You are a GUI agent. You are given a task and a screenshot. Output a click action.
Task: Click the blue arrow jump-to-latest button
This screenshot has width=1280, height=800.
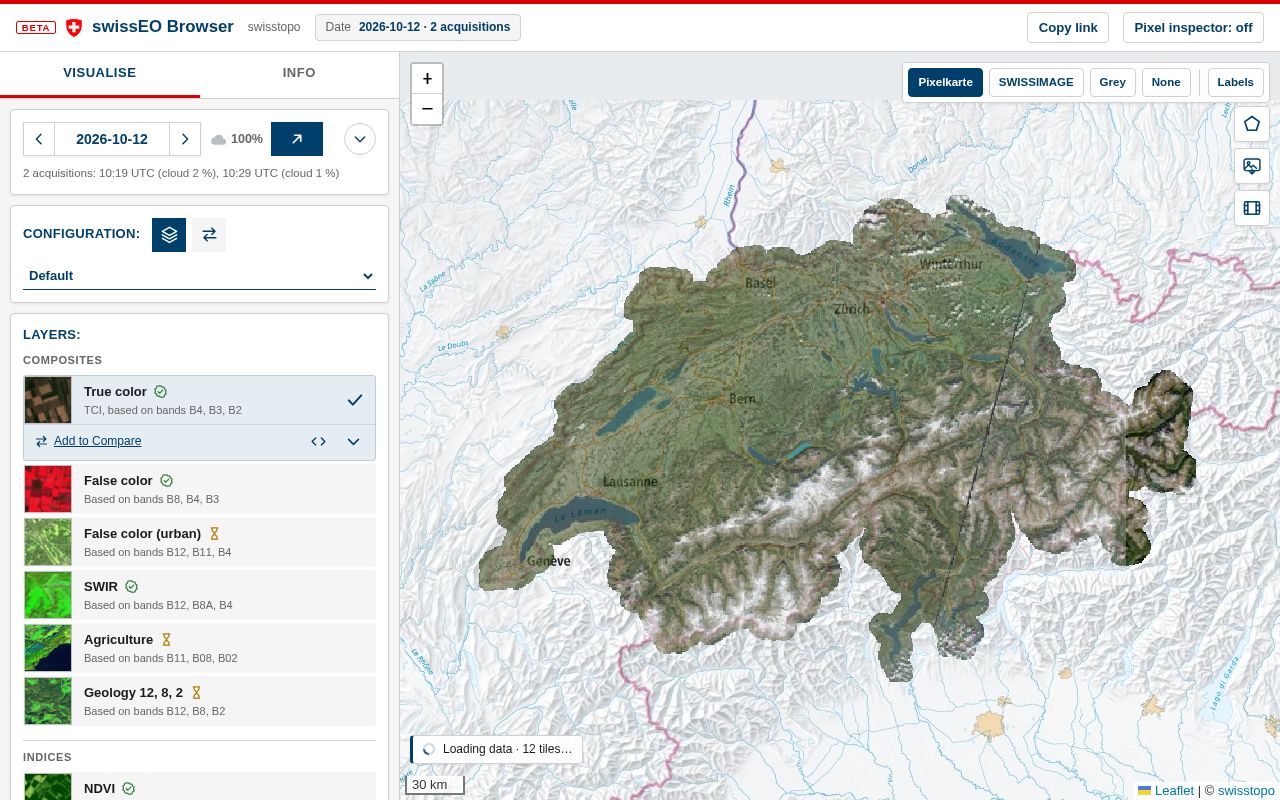tap(297, 139)
